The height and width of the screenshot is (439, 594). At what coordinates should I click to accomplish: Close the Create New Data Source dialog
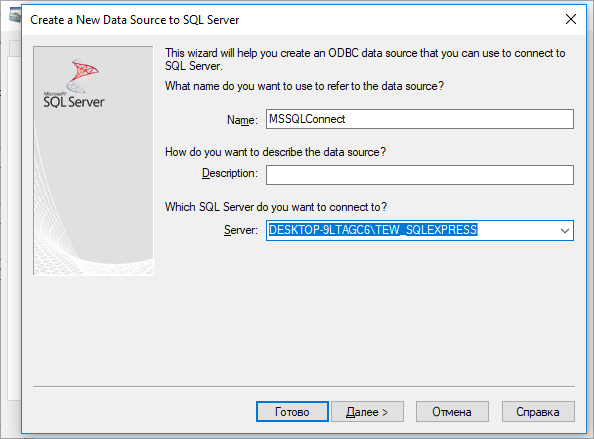click(571, 19)
